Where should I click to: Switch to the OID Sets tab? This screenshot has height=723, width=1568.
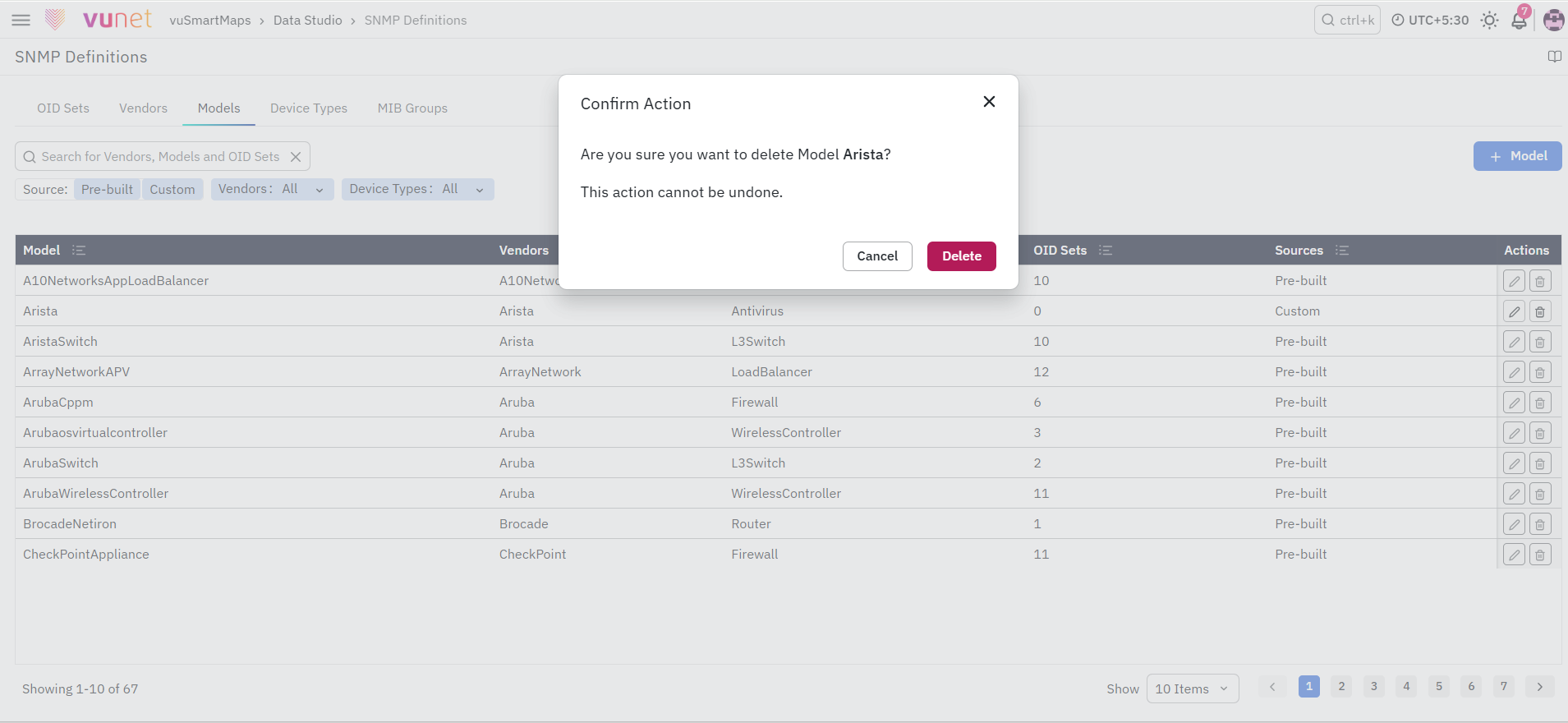63,108
